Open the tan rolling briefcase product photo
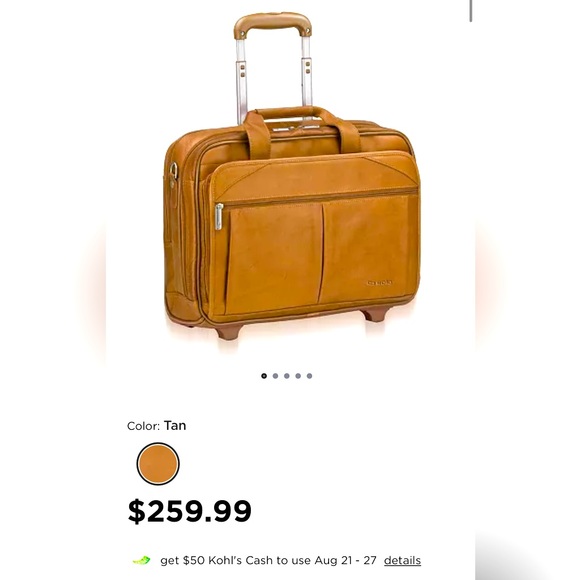This screenshot has height=580, width=580. click(x=290, y=176)
